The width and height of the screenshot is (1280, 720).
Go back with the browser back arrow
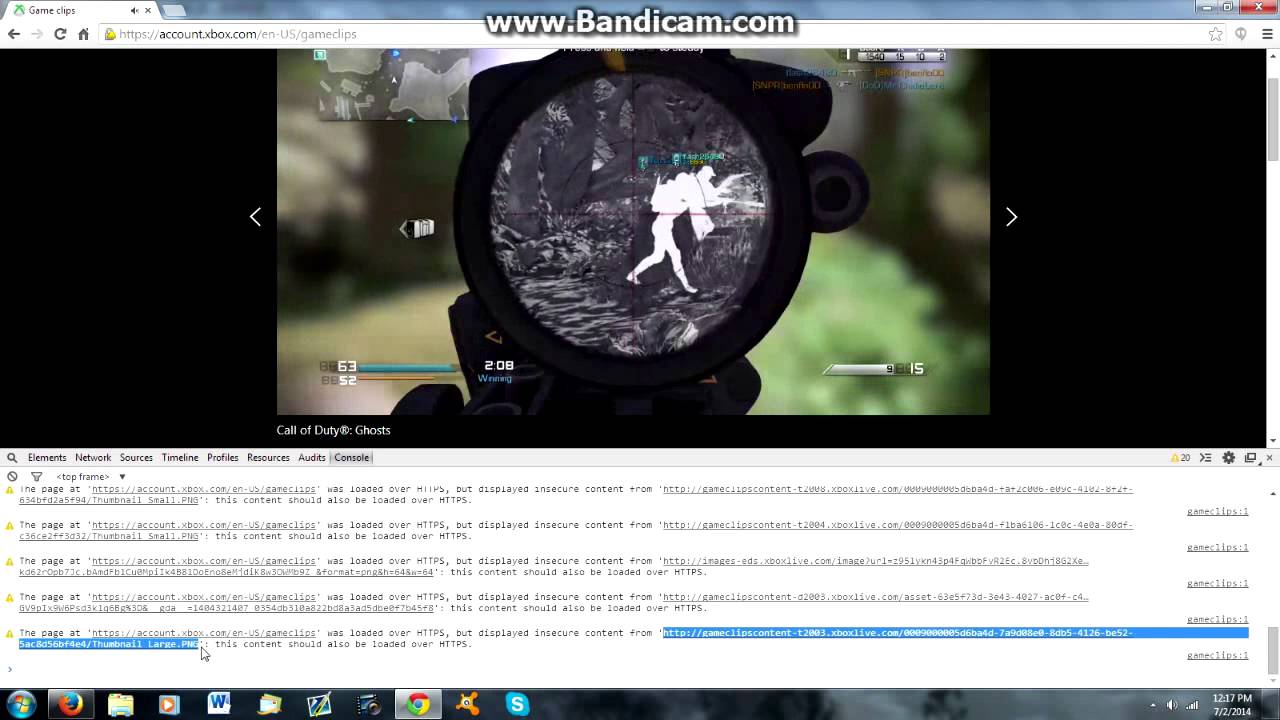[14, 34]
